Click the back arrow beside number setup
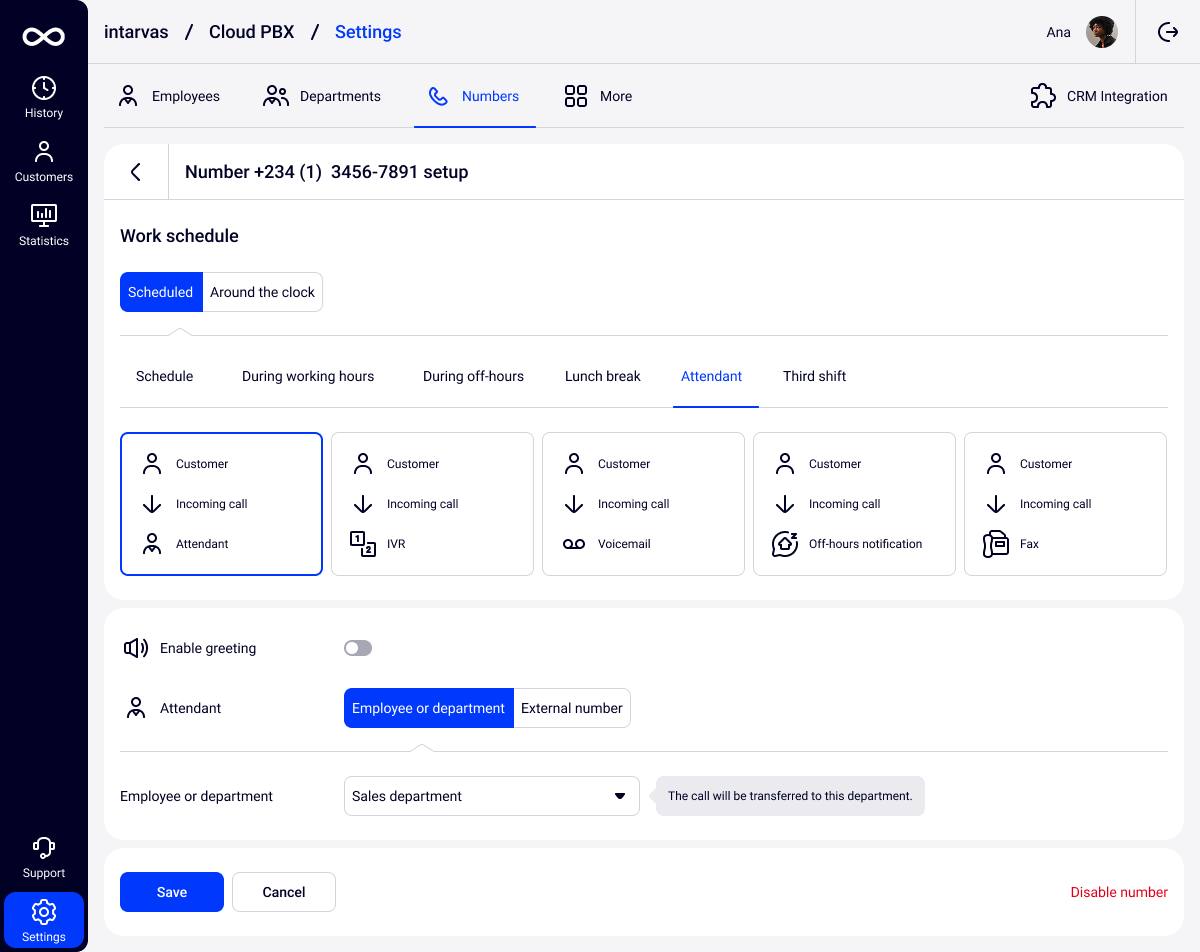Screen dimensions: 1200x952 coord(136,172)
